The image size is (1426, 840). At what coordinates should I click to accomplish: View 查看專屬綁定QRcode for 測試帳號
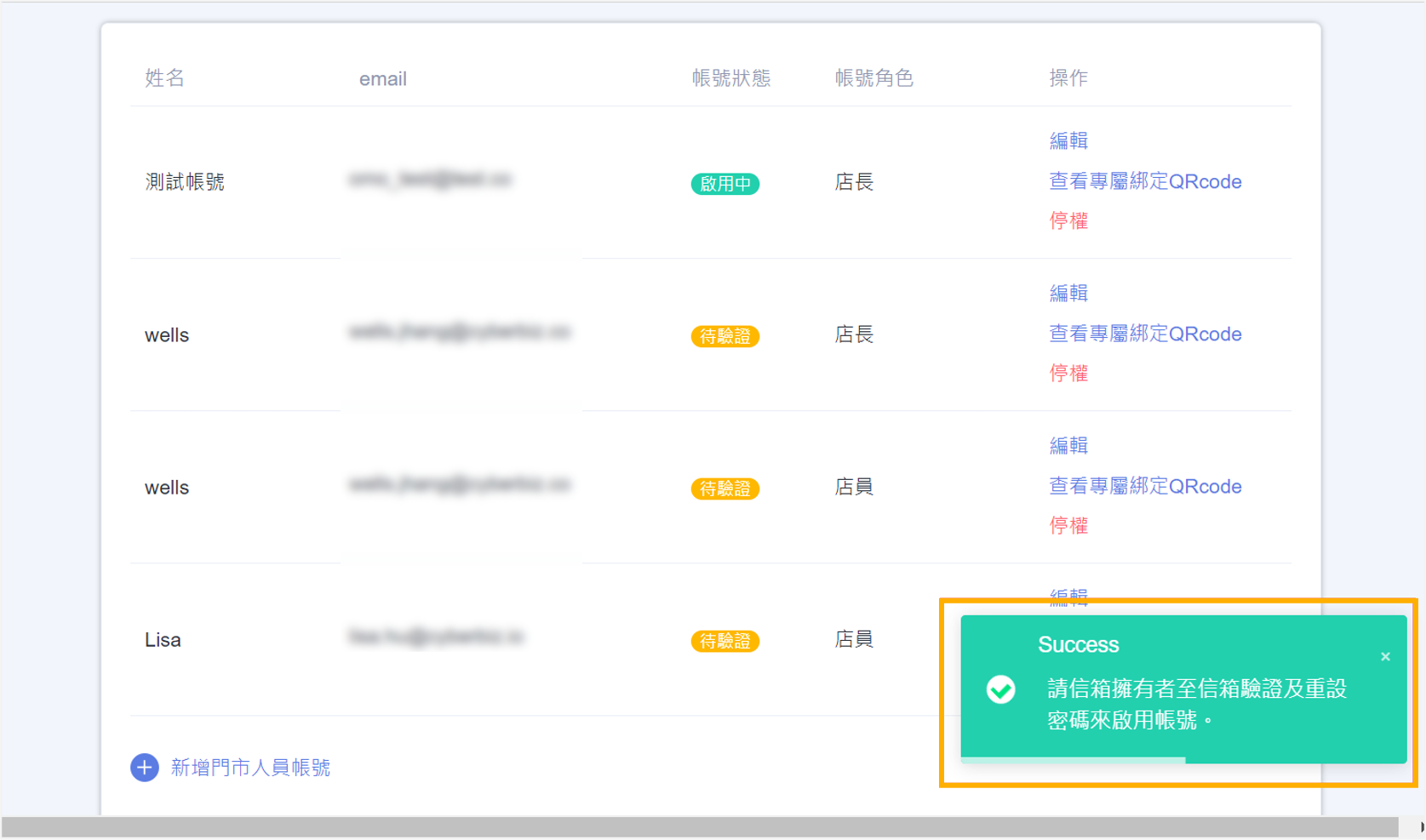pyautogui.click(x=1145, y=181)
